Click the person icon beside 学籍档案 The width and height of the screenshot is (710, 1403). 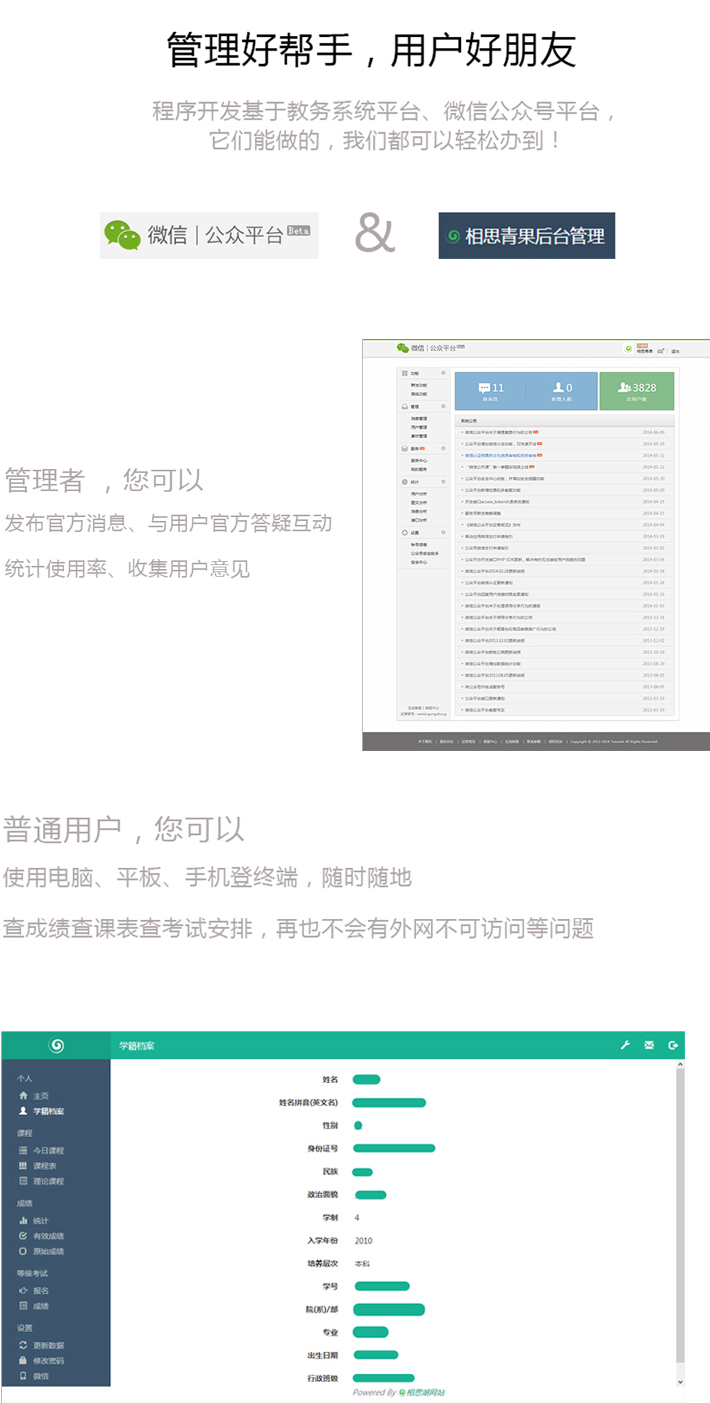(23, 1111)
